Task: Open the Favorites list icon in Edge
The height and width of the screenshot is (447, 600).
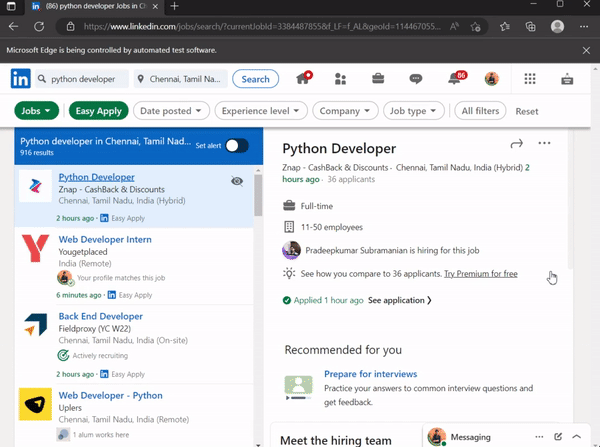Action: coord(505,26)
